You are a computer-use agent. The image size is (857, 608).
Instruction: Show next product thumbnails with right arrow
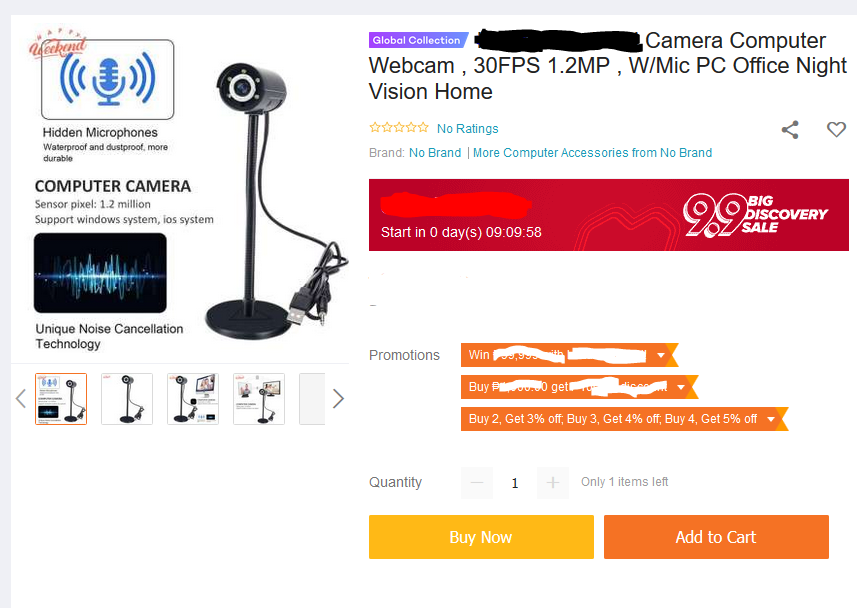tap(338, 399)
